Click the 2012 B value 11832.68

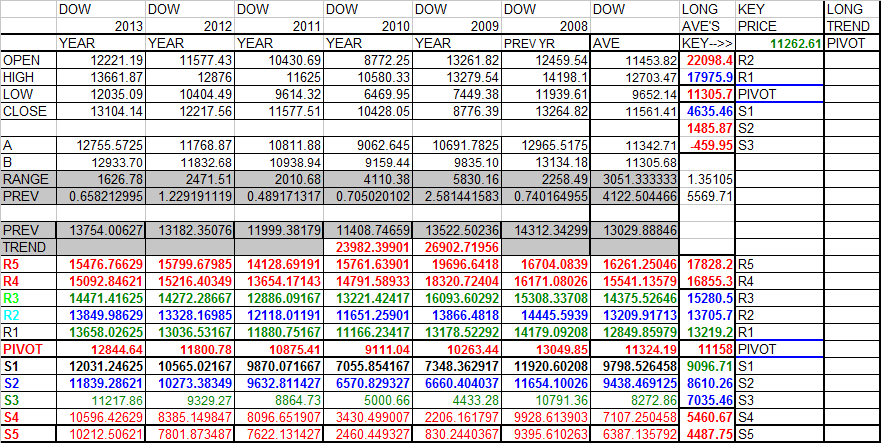[190, 162]
